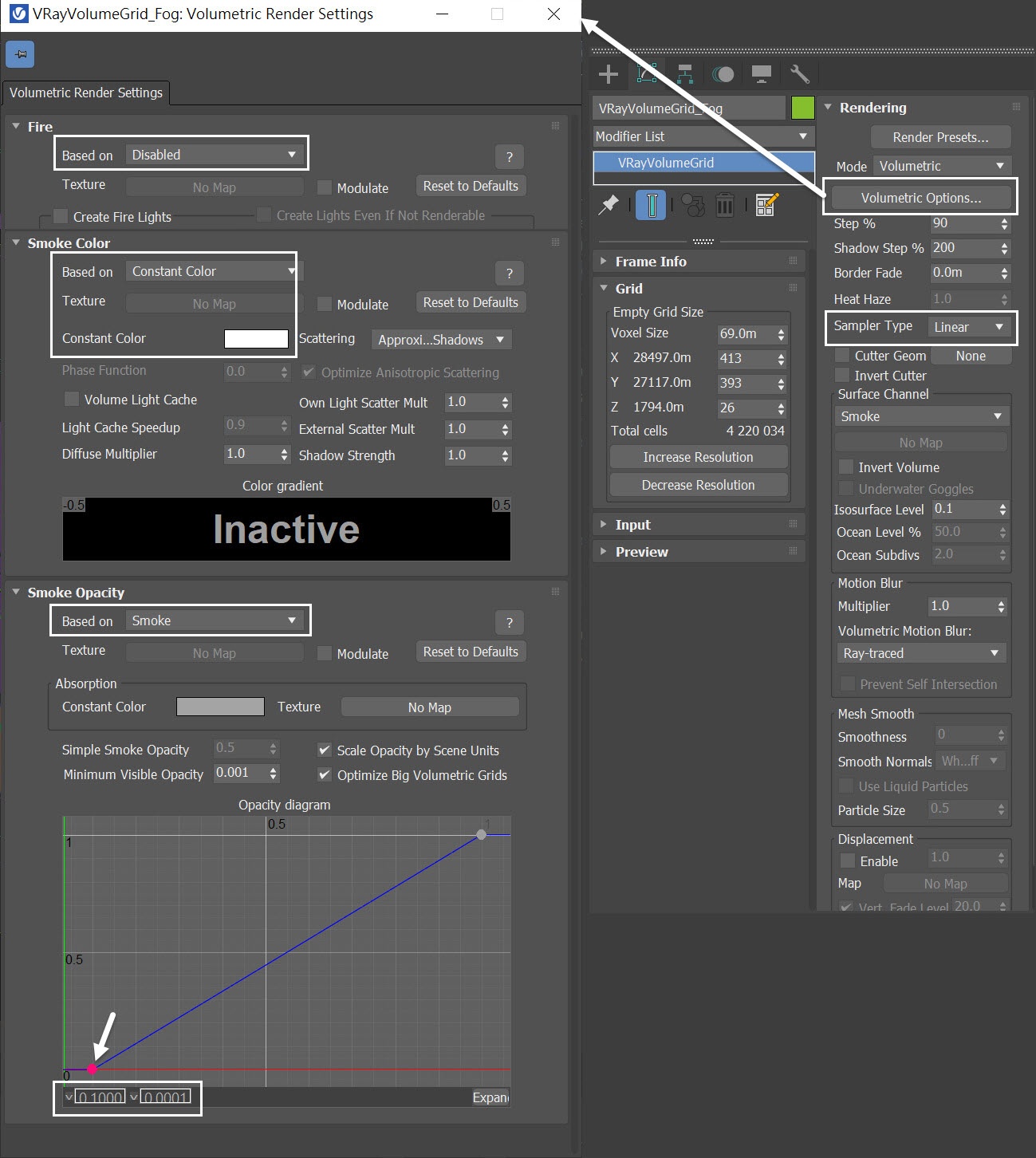The height and width of the screenshot is (1158, 1036).
Task: Open Smoke Opacity Based on dropdown
Action: coord(215,620)
